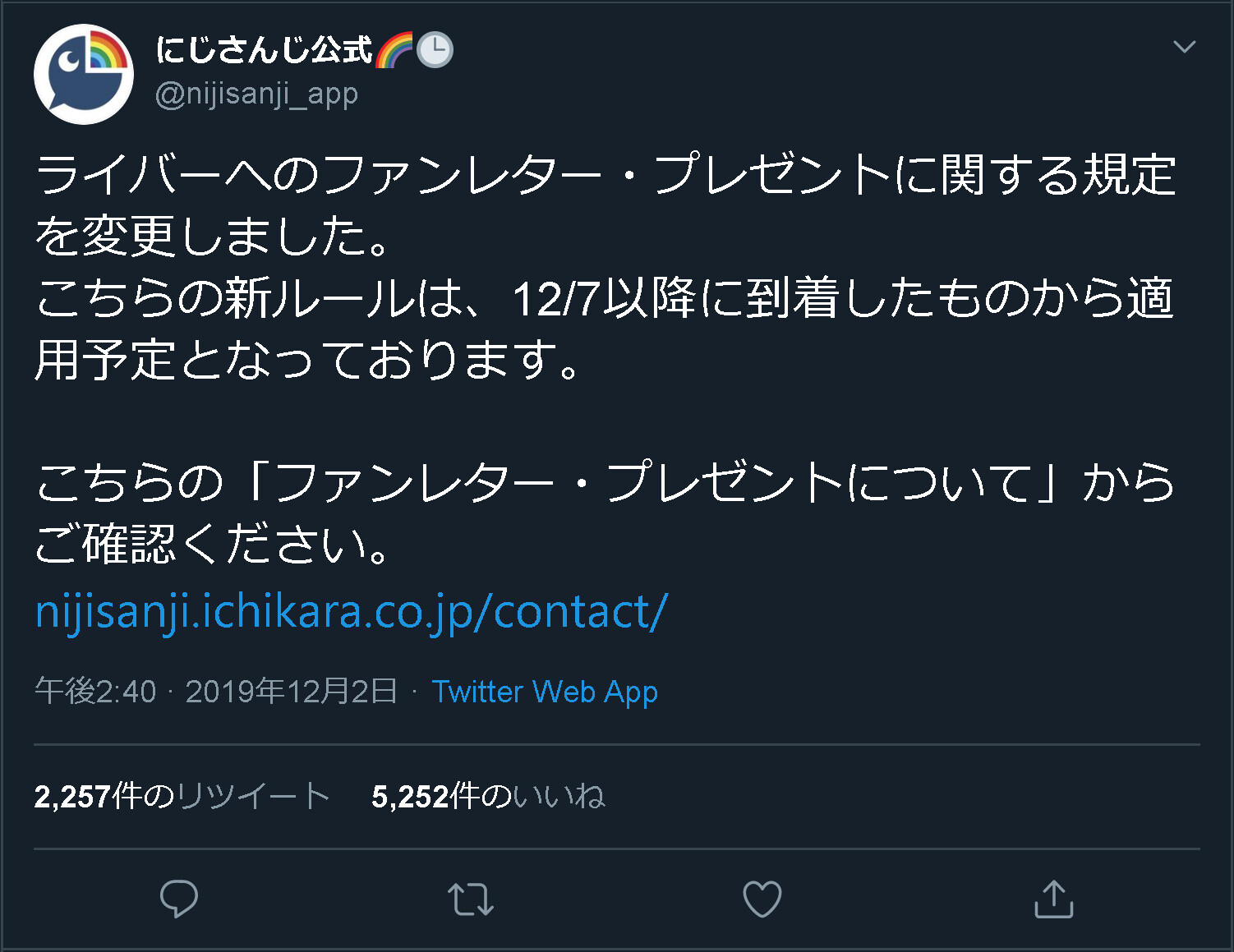Click the Twitter Web App source label
1234x952 pixels.
pos(544,692)
